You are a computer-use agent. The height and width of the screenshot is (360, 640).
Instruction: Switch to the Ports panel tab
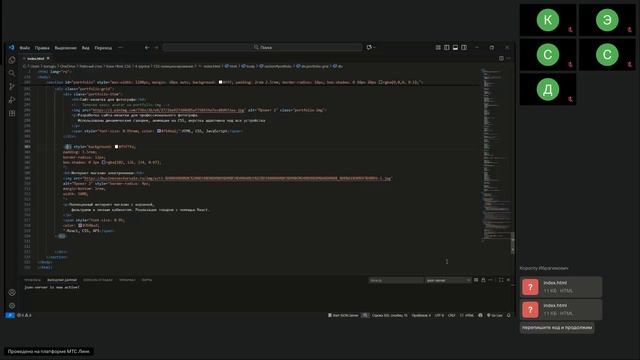(x=147, y=280)
